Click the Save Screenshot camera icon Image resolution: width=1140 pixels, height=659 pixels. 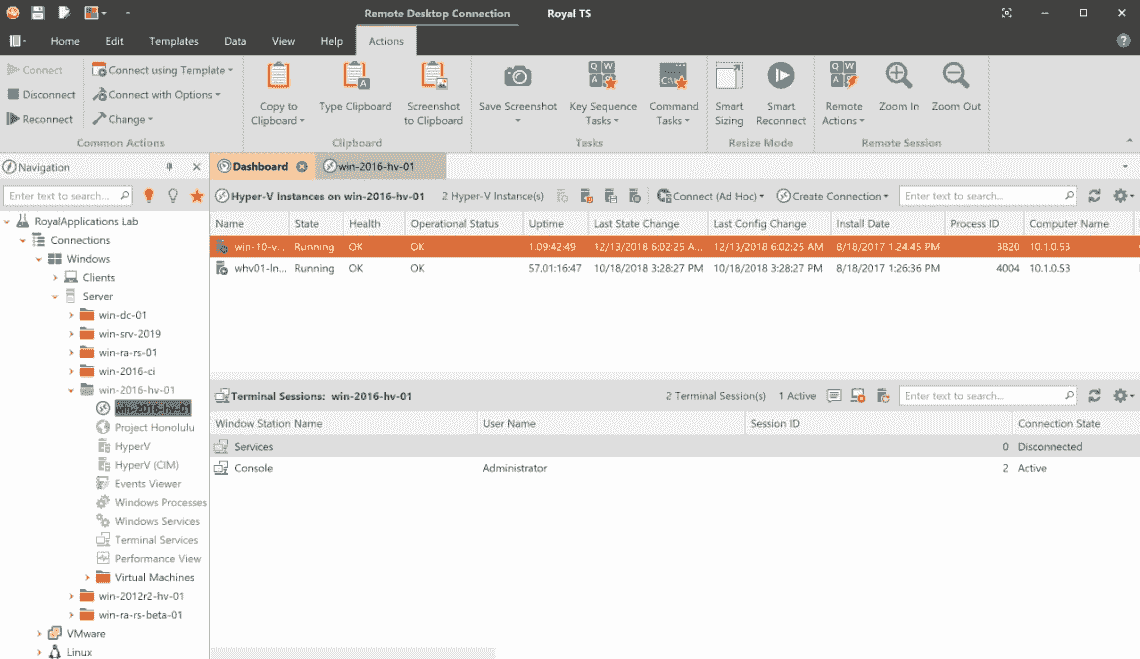coord(517,78)
